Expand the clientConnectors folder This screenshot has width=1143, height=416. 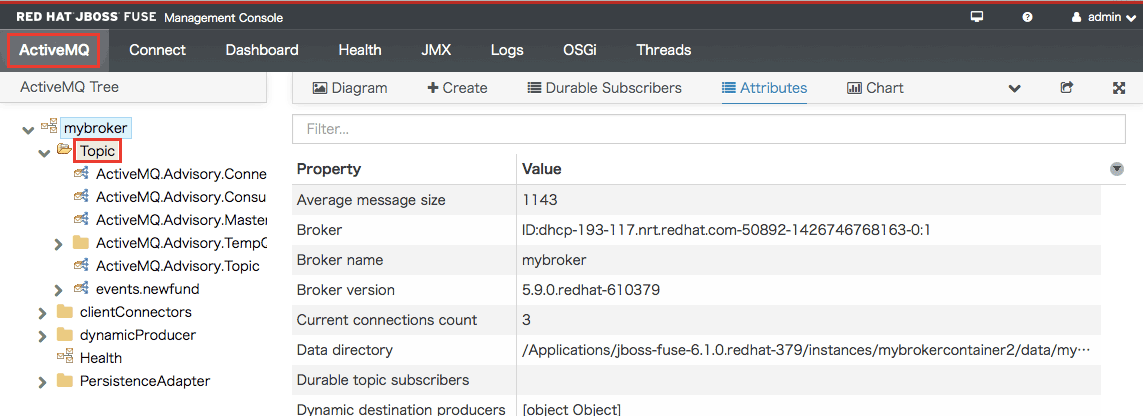[x=43, y=313]
